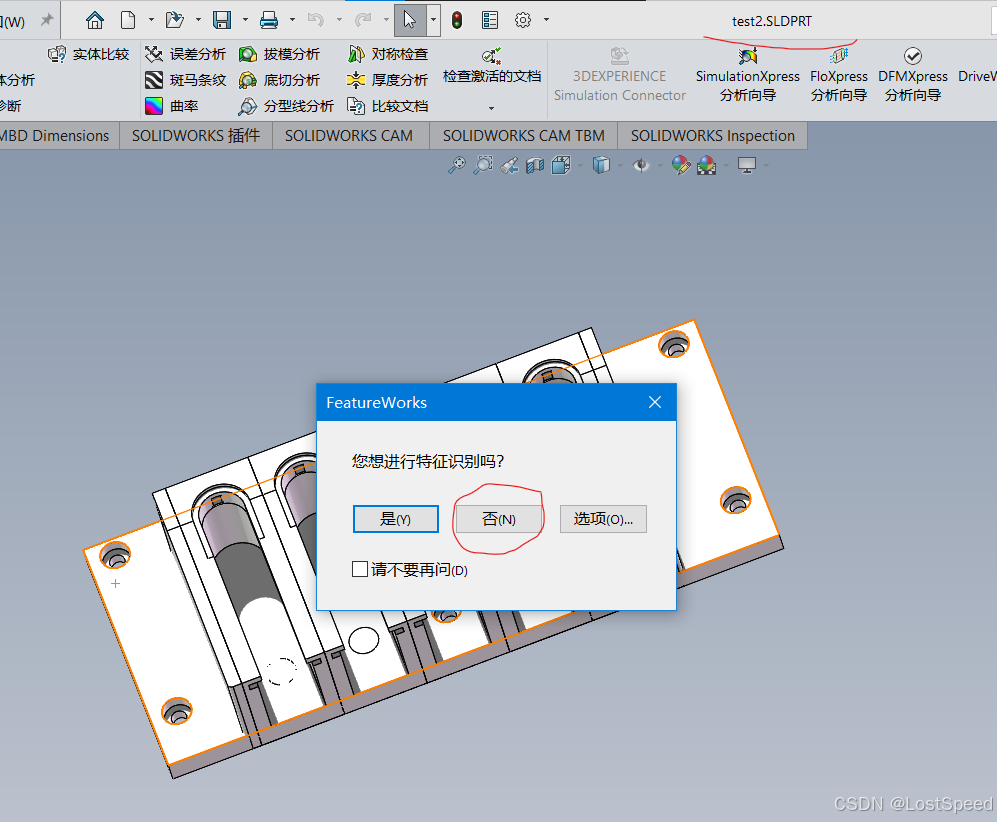Click Section View icon in view toolbar
The width and height of the screenshot is (997, 822).
535,165
